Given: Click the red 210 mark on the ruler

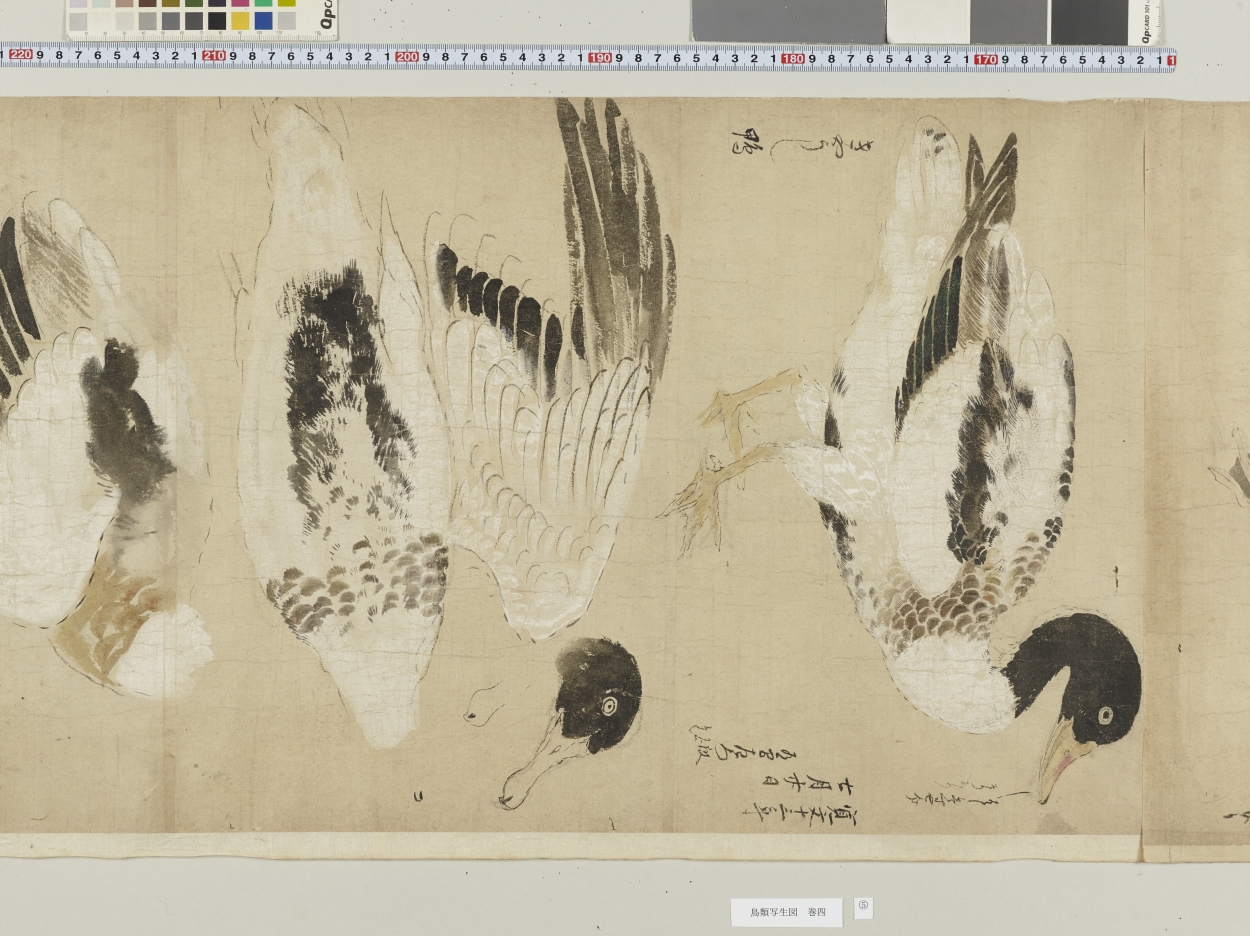Looking at the screenshot, I should pos(213,56).
